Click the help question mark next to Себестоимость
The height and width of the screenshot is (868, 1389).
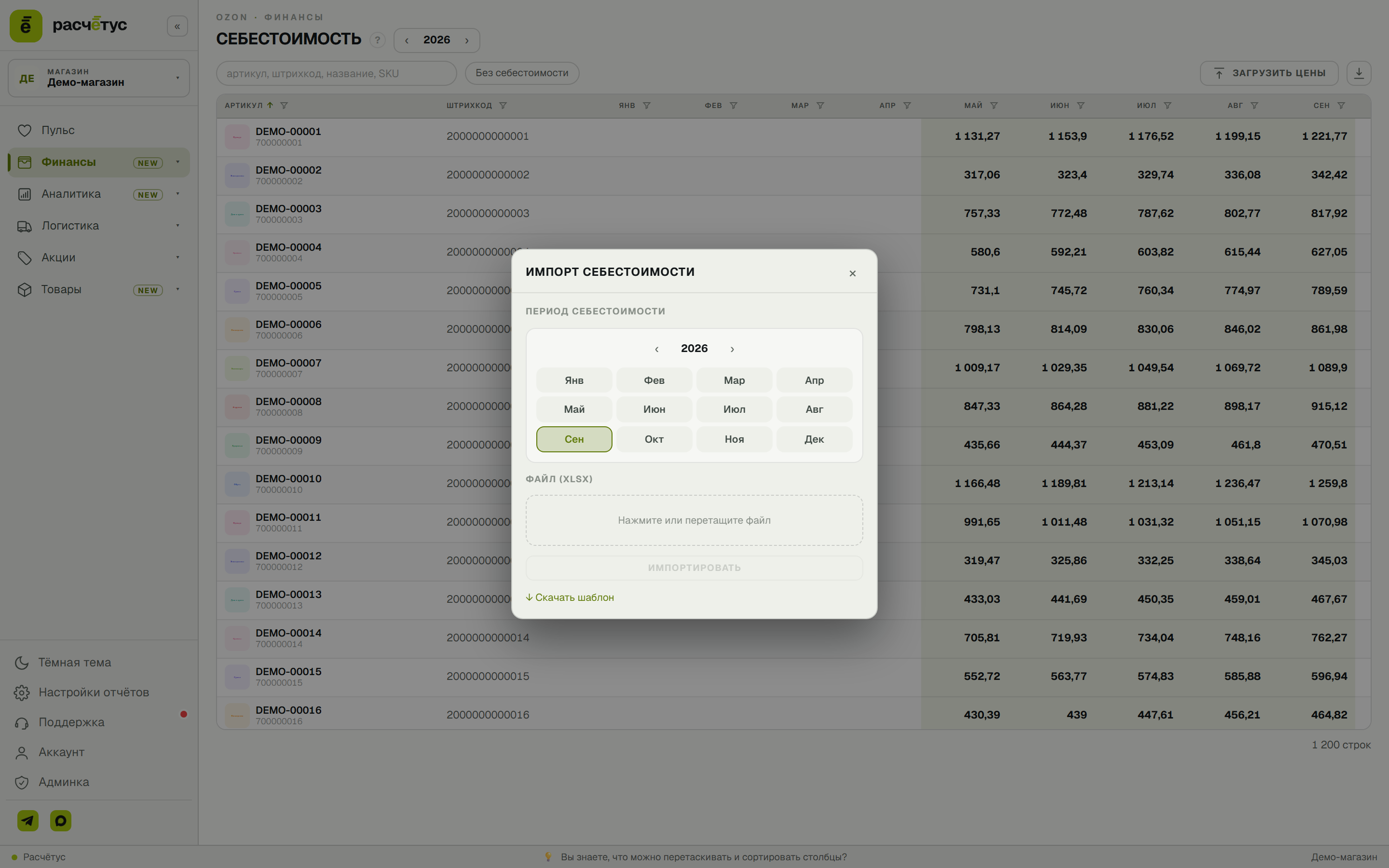[377, 40]
